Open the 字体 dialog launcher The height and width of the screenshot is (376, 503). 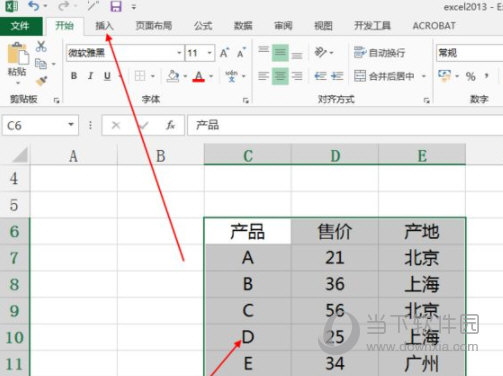pyautogui.click(x=246, y=100)
